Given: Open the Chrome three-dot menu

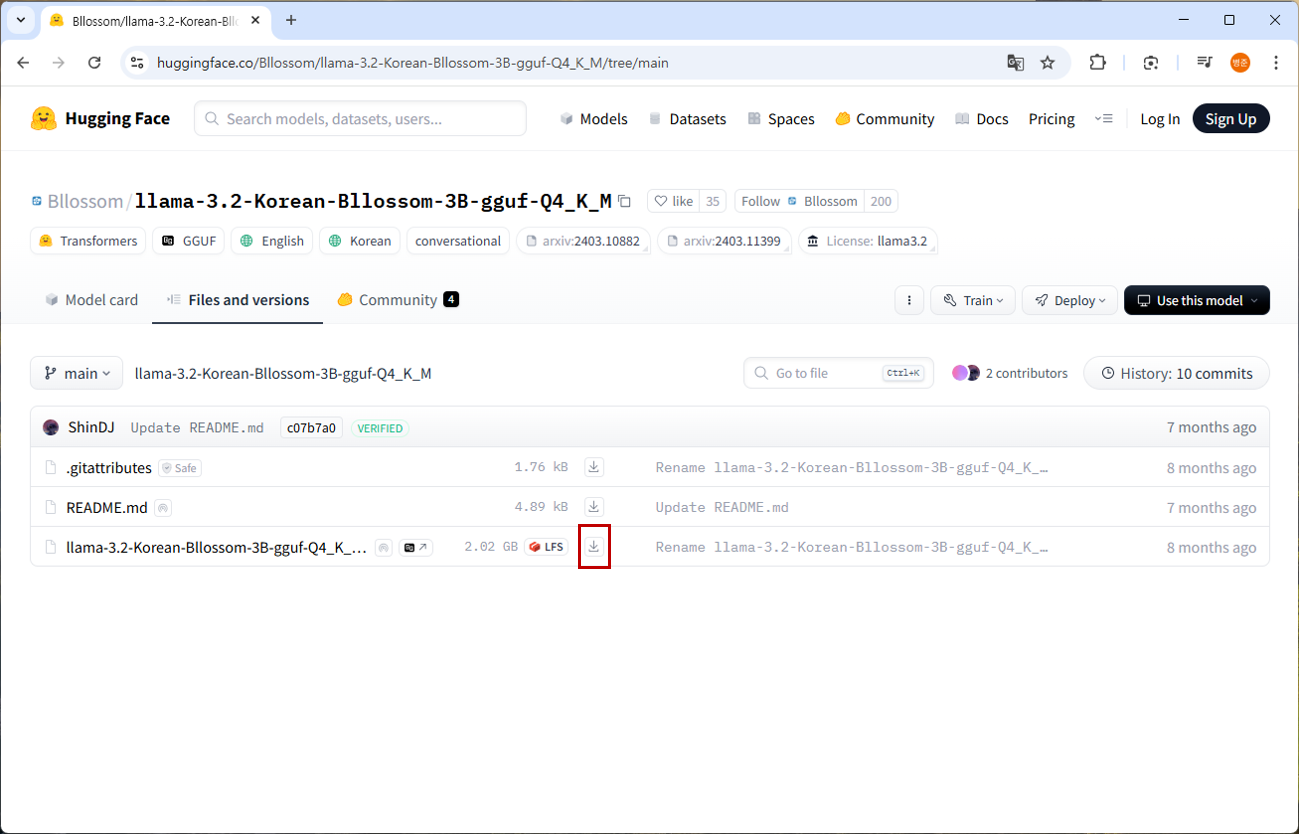Looking at the screenshot, I should [1276, 62].
